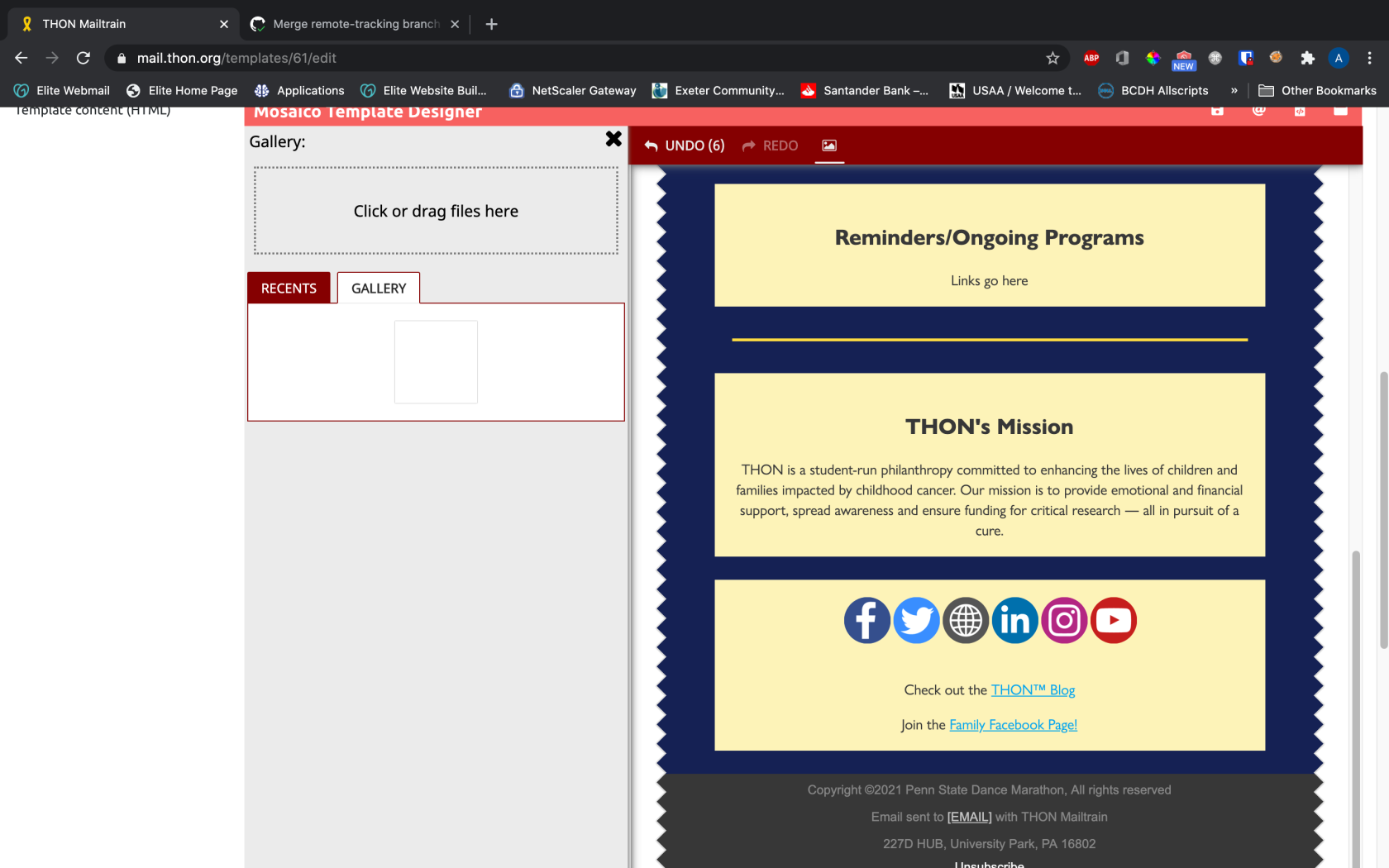Select the 'Reminders/Ongoing Programs' heading
1389x868 pixels.
point(989,237)
